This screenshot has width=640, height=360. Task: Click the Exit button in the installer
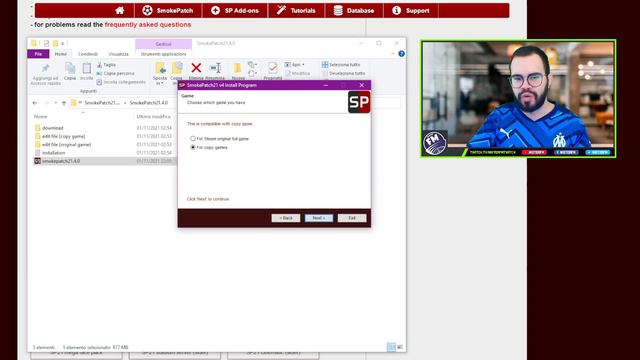tap(352, 218)
